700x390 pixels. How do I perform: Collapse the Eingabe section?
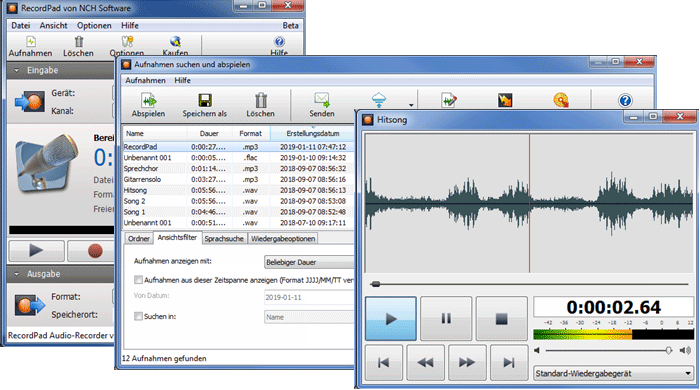[x=17, y=71]
